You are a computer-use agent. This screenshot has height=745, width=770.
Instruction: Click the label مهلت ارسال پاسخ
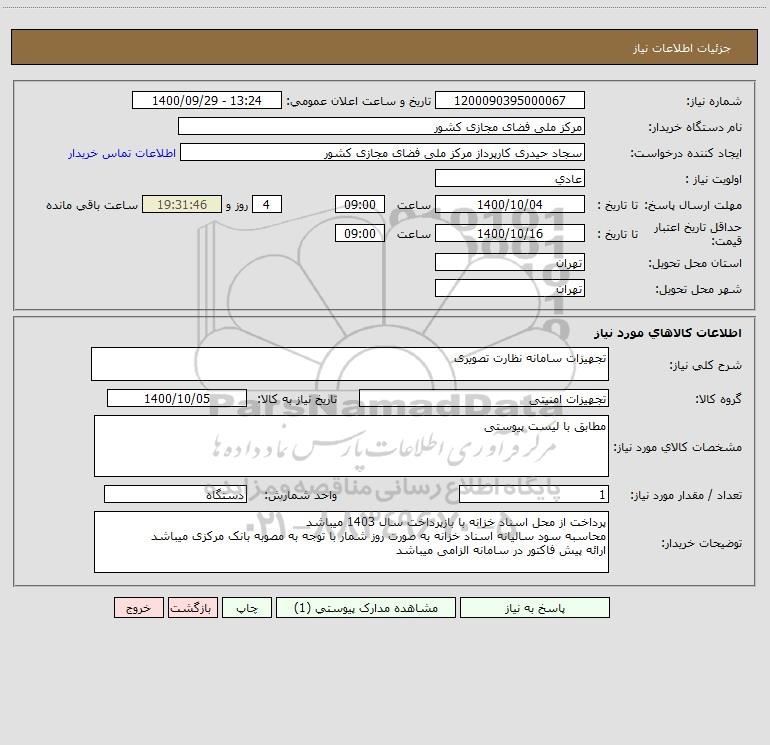click(693, 205)
